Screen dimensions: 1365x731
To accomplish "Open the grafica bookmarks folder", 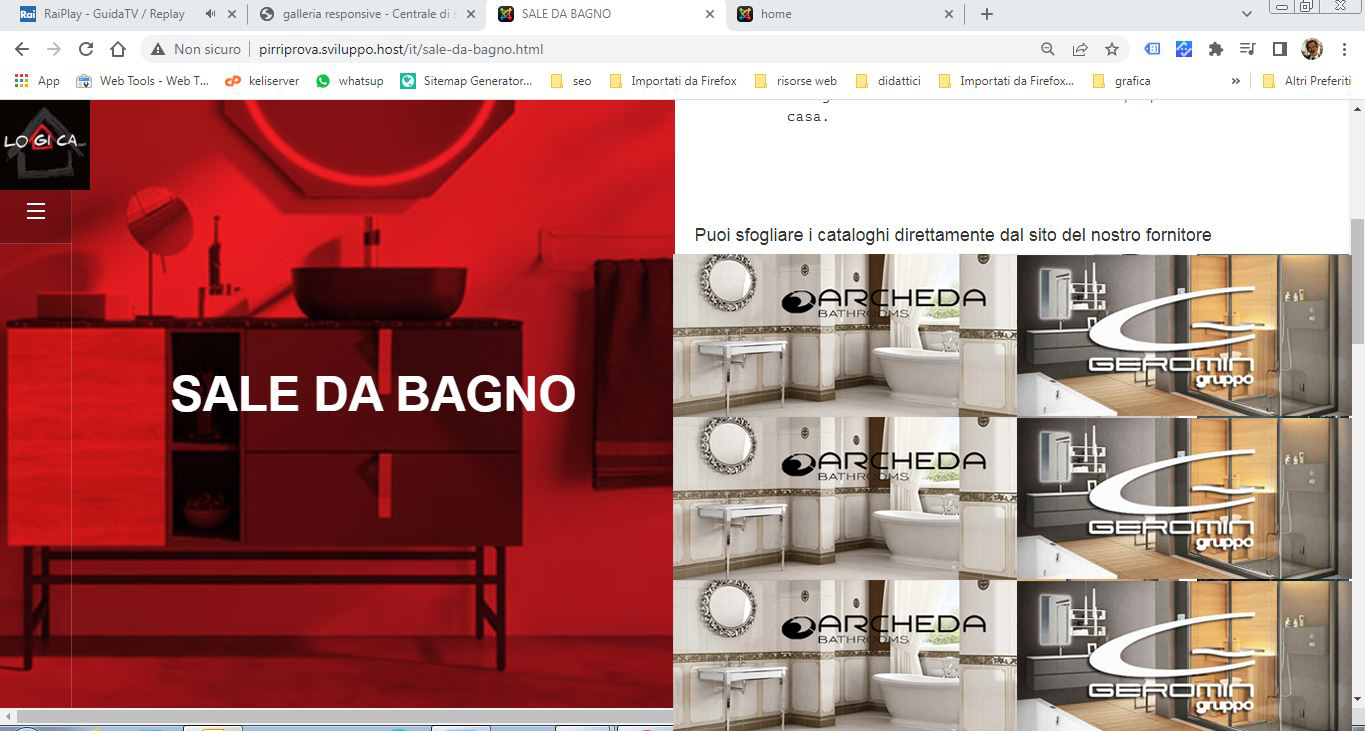I will click(1121, 81).
